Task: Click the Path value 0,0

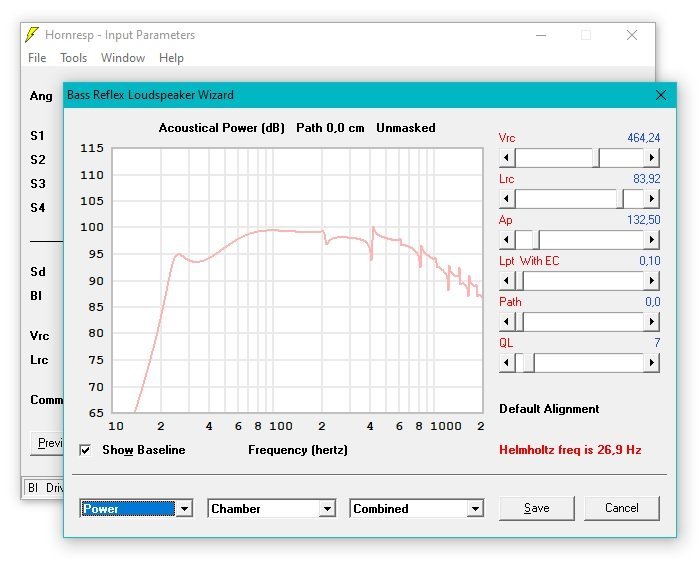Action: click(x=653, y=302)
